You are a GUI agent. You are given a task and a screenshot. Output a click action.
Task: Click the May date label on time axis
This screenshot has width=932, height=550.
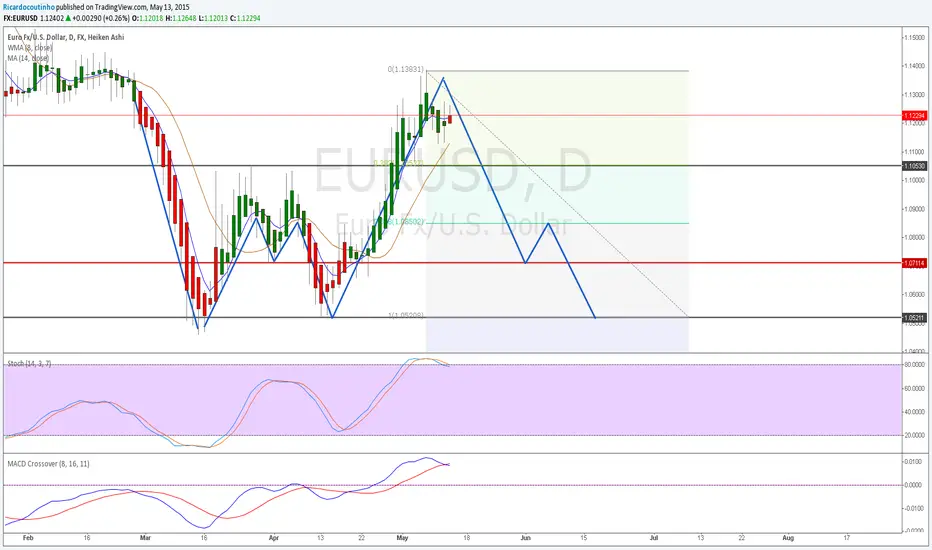click(x=402, y=538)
